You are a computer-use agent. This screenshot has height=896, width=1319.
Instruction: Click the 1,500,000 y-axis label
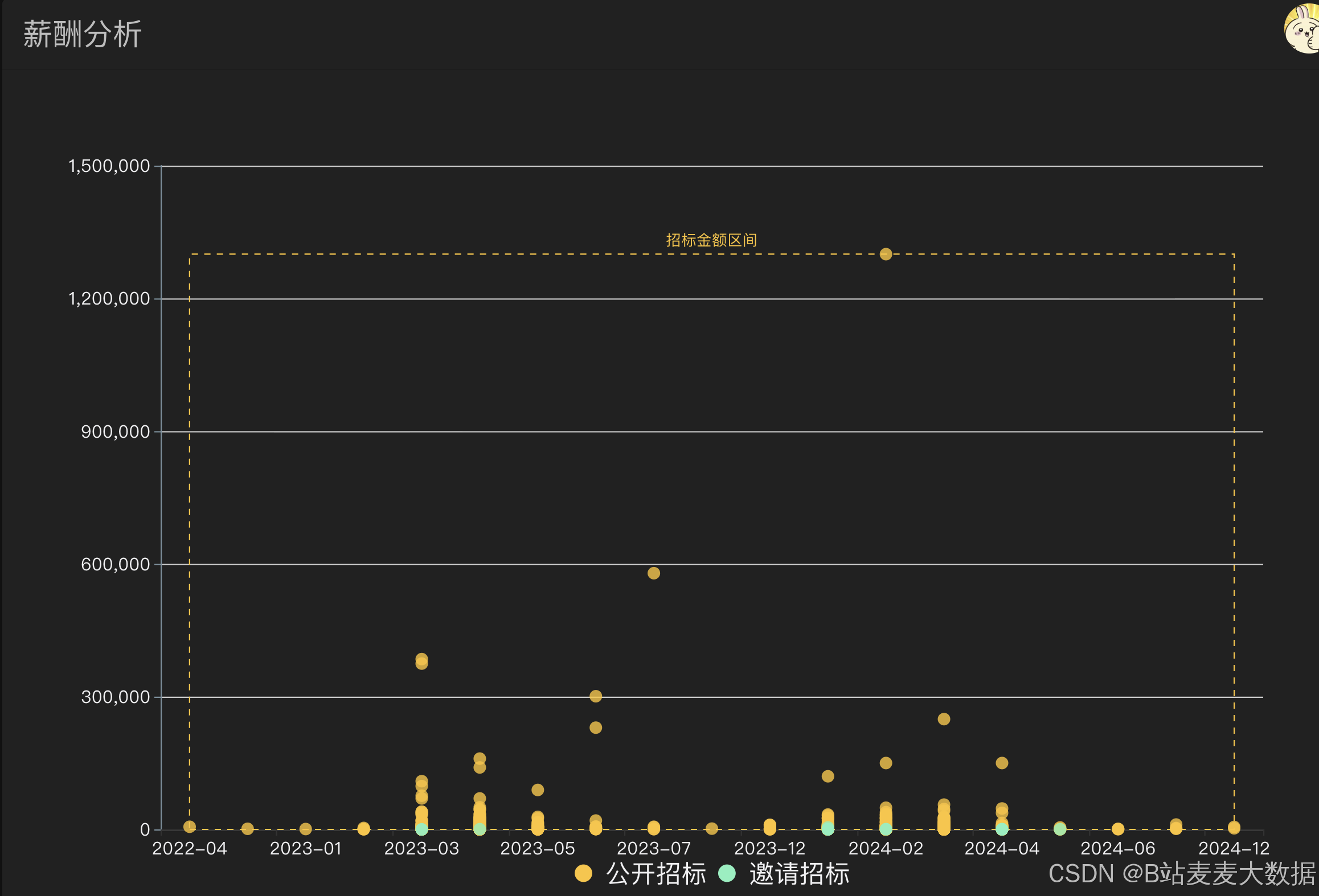click(x=109, y=166)
